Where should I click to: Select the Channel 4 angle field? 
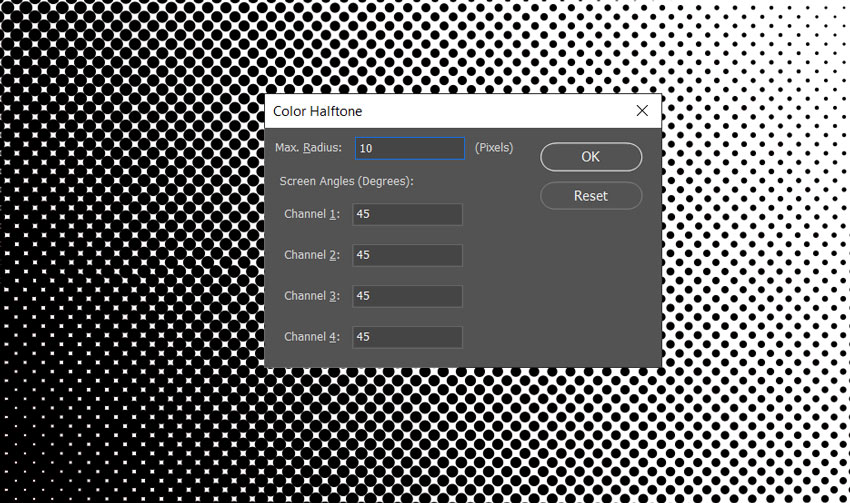(x=407, y=337)
